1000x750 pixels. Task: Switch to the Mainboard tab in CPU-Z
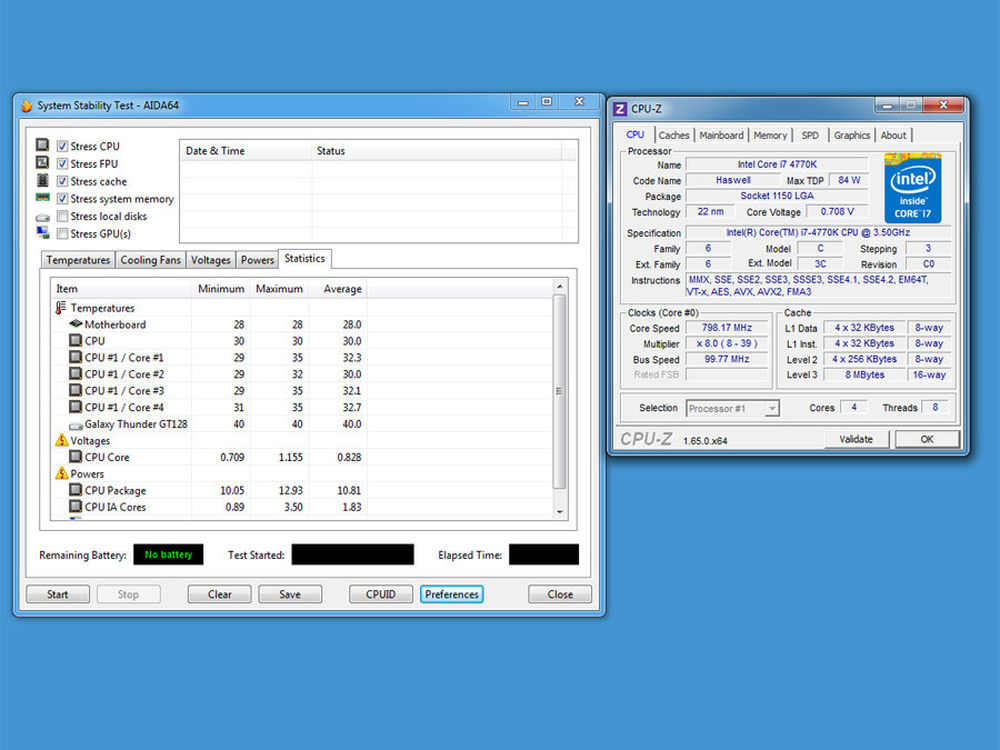[721, 135]
